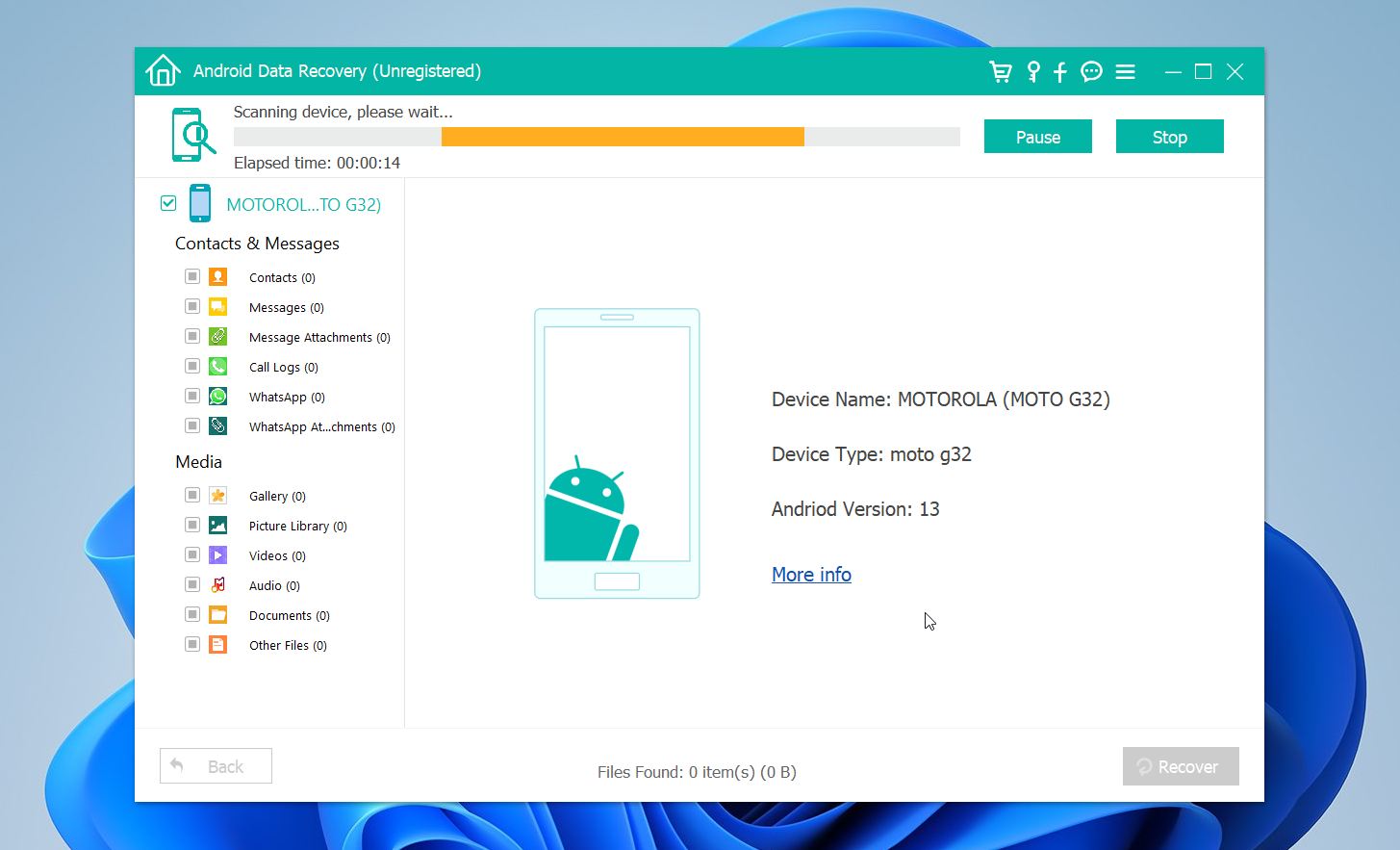The height and width of the screenshot is (850, 1400).
Task: Open the shopping cart purchase icon
Action: [1001, 71]
